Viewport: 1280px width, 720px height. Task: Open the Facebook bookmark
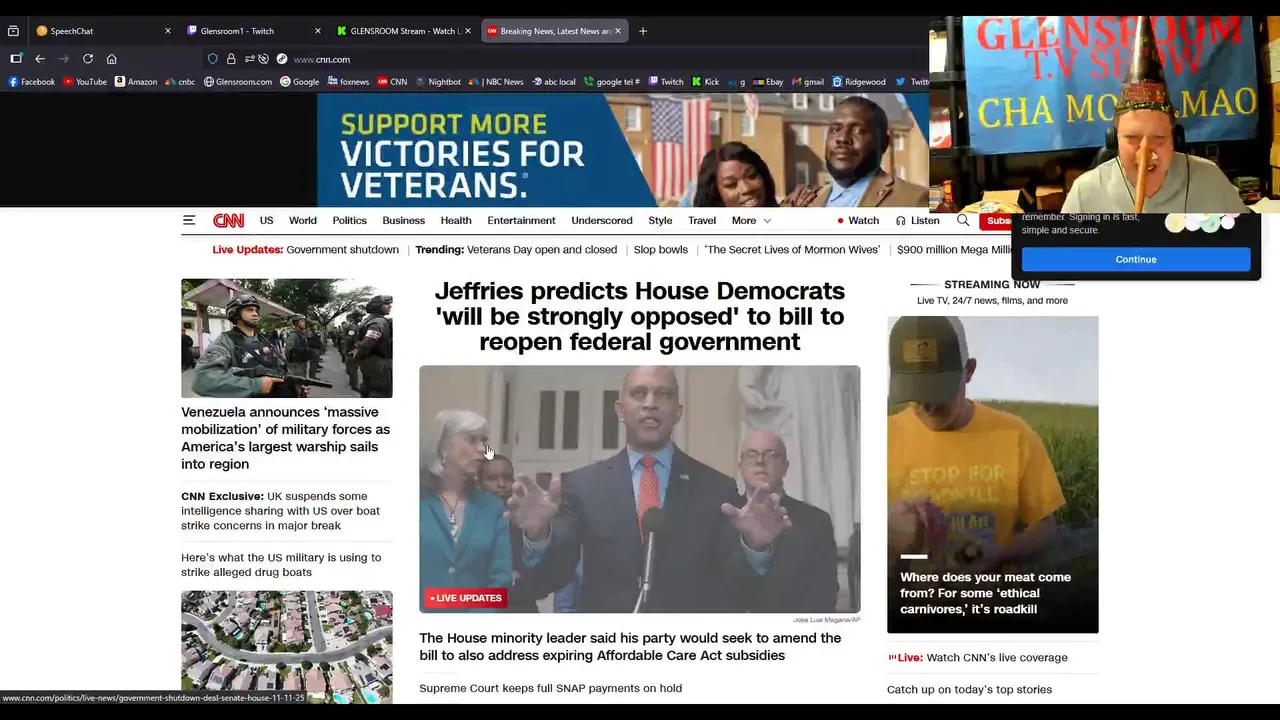coord(31,82)
